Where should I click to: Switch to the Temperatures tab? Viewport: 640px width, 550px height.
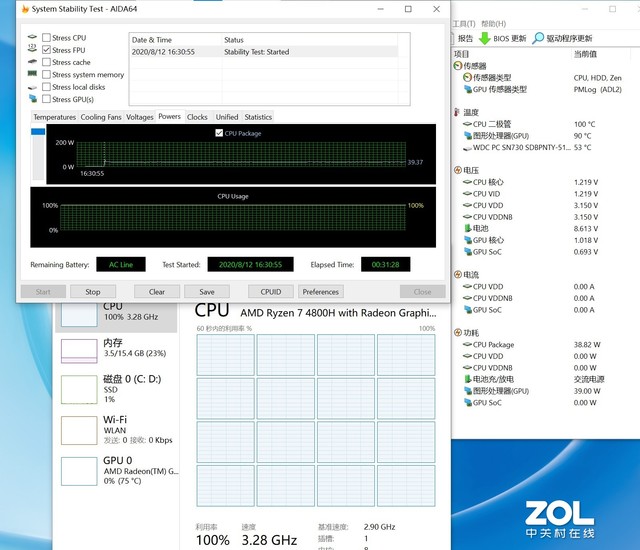click(54, 117)
